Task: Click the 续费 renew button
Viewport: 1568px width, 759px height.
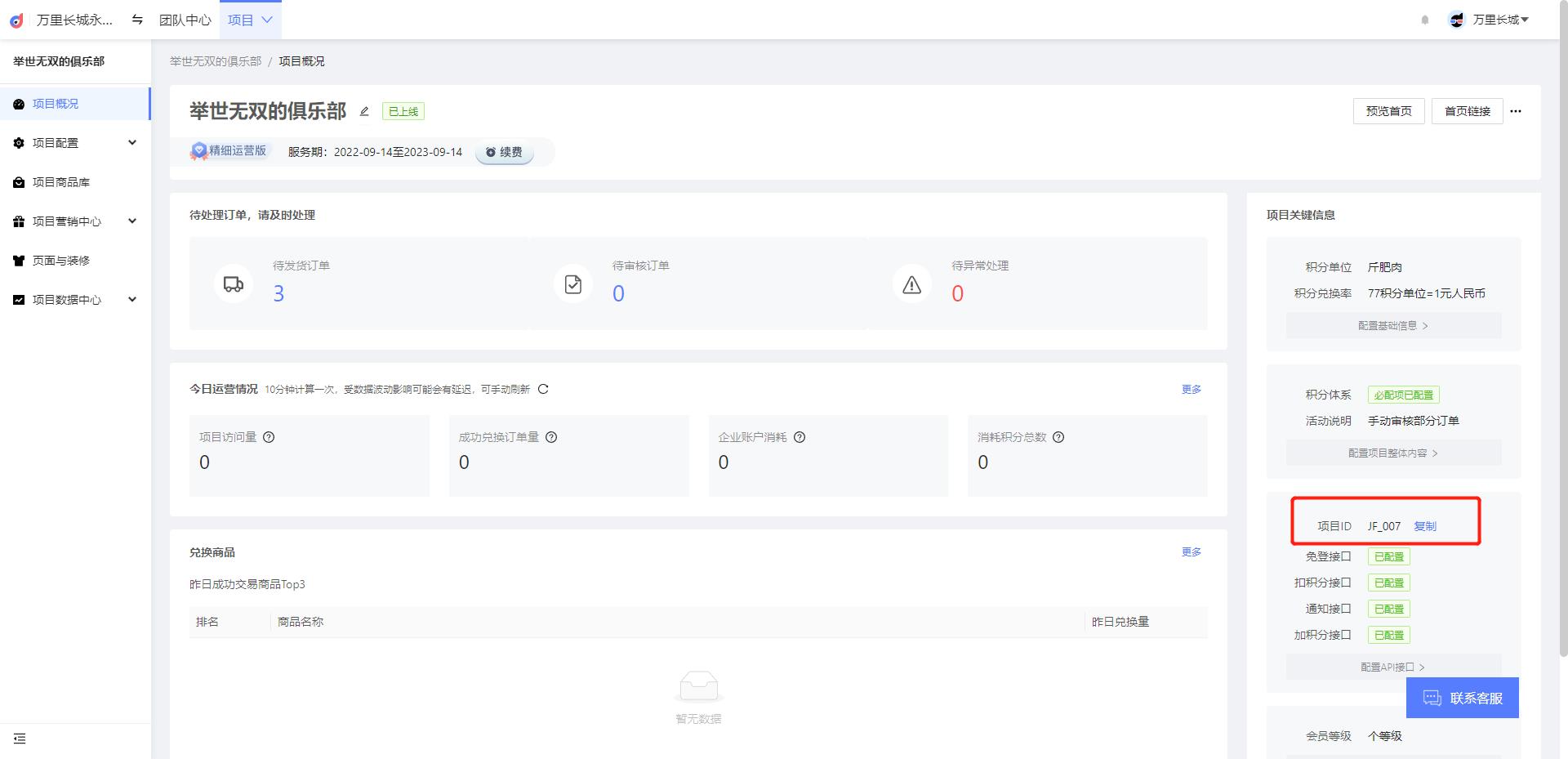Action: 504,152
